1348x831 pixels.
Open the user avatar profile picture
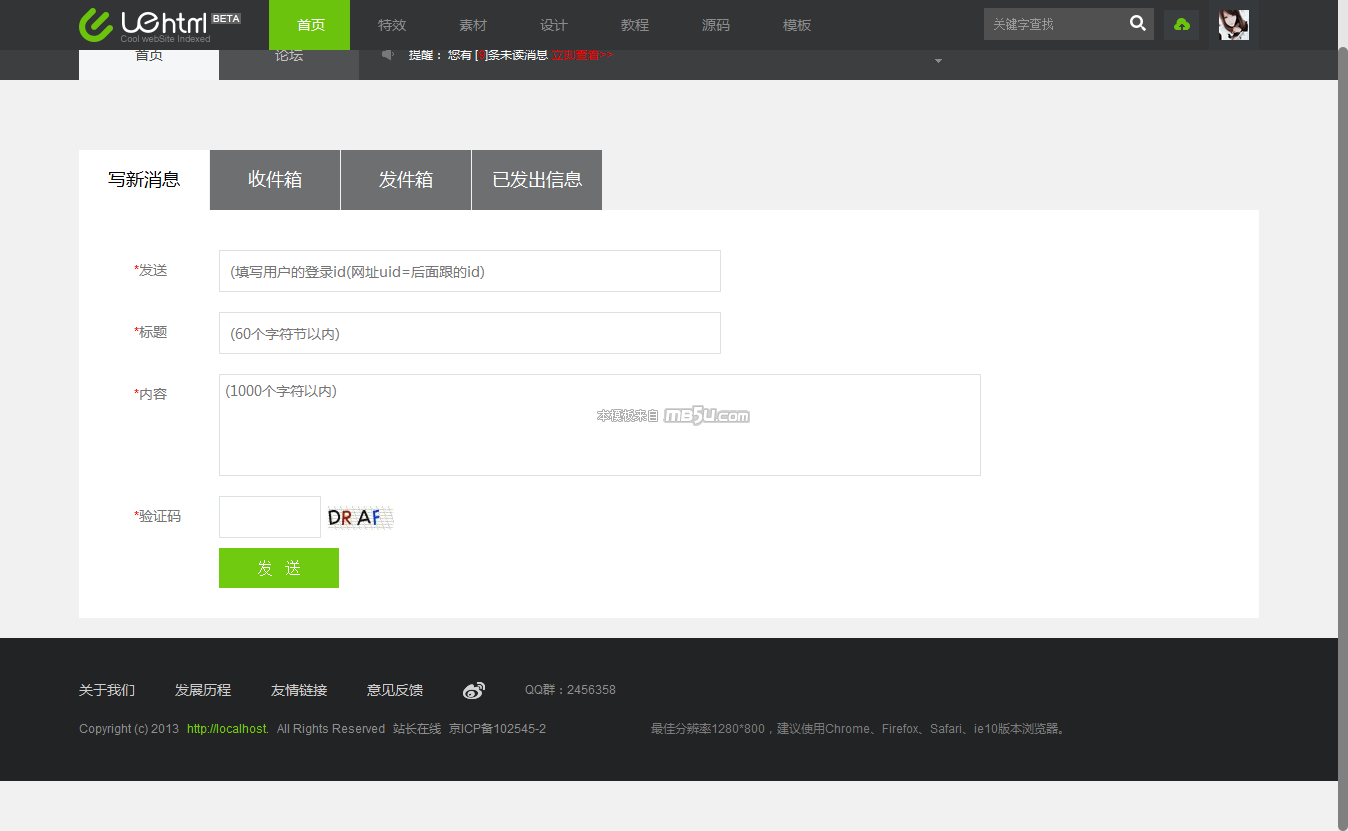coord(1233,24)
